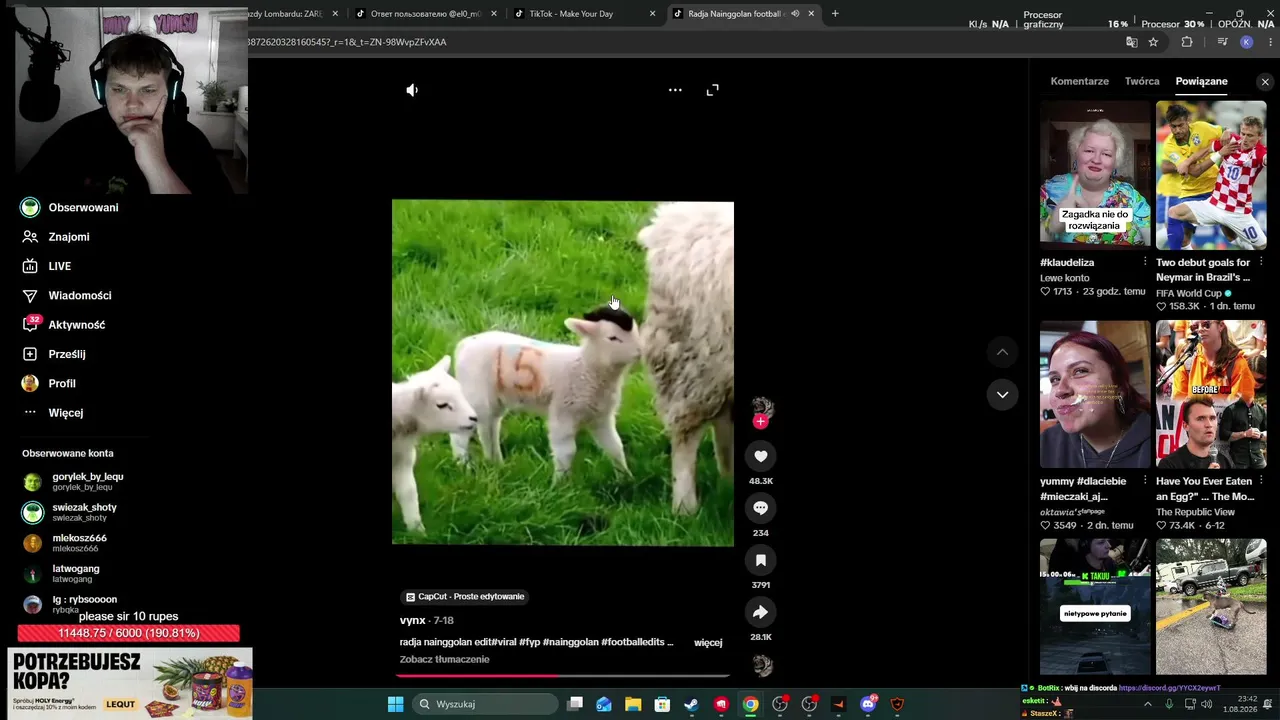
Task: Open options for the yummy #dlaciebie video
Action: coord(1145,481)
